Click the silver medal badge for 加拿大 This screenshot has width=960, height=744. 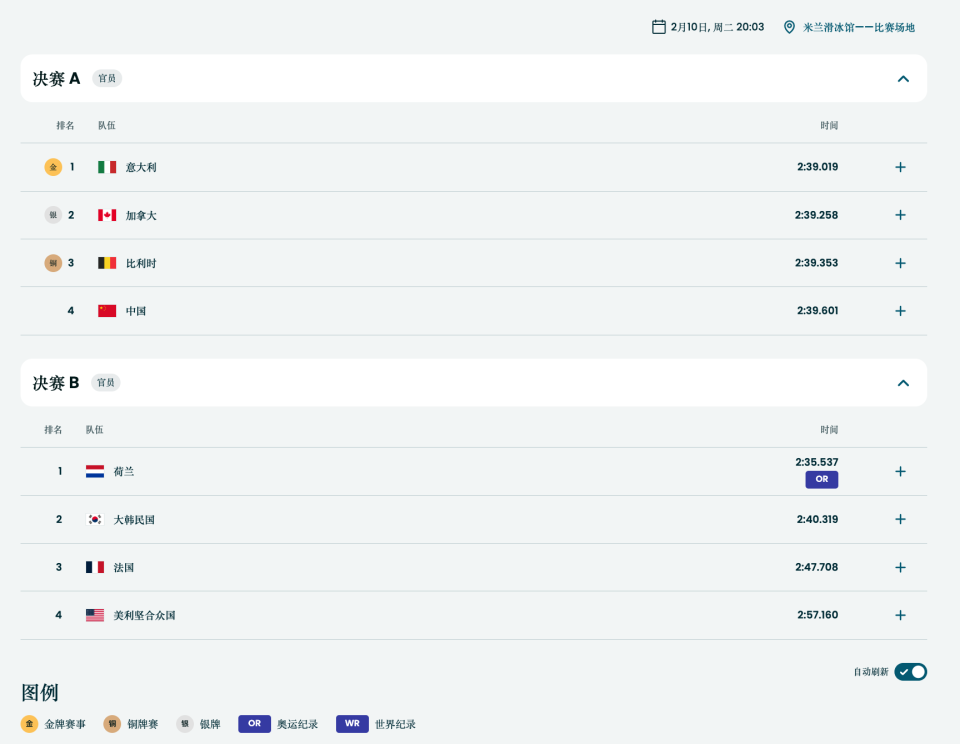[53, 215]
